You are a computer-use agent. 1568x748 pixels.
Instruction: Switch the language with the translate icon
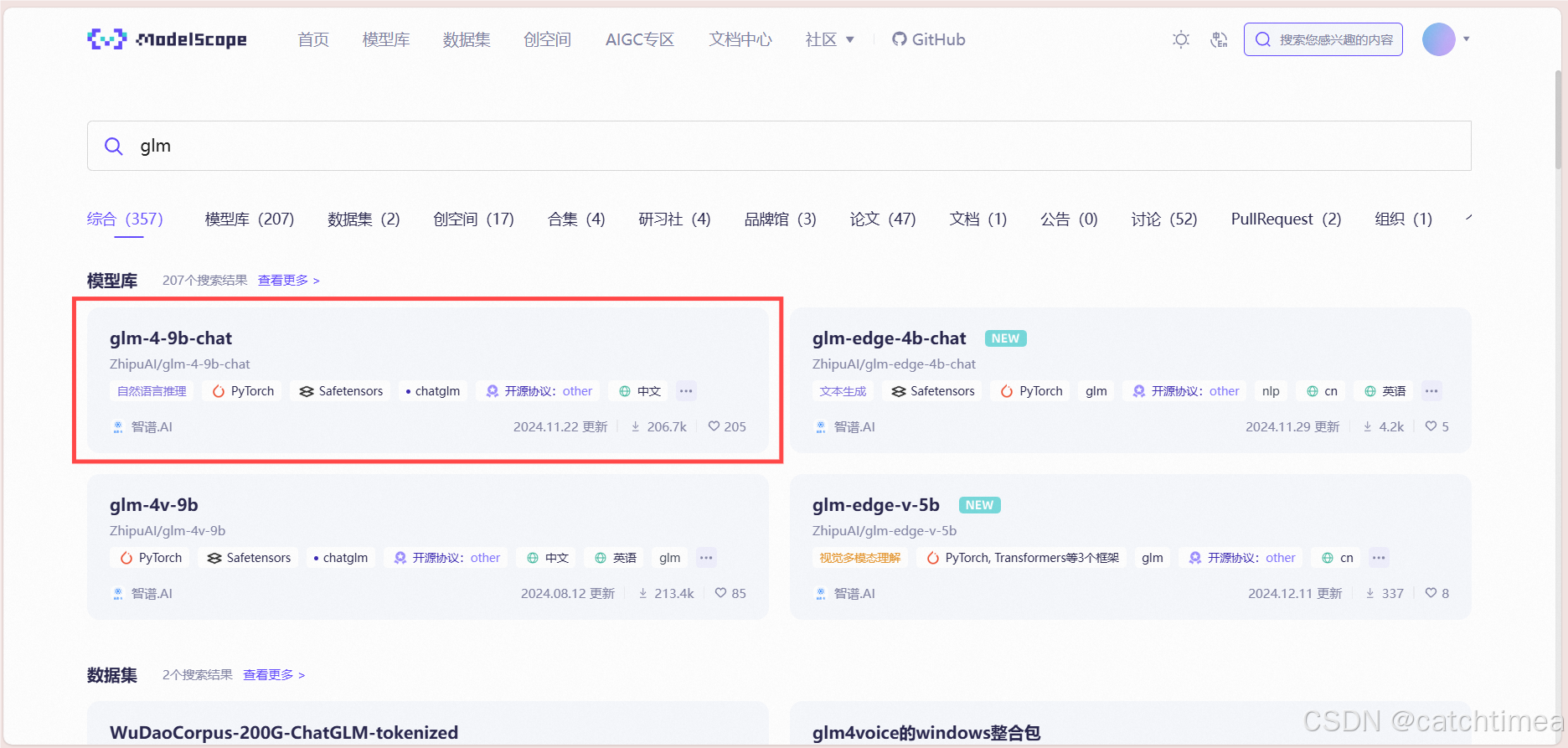tap(1220, 39)
